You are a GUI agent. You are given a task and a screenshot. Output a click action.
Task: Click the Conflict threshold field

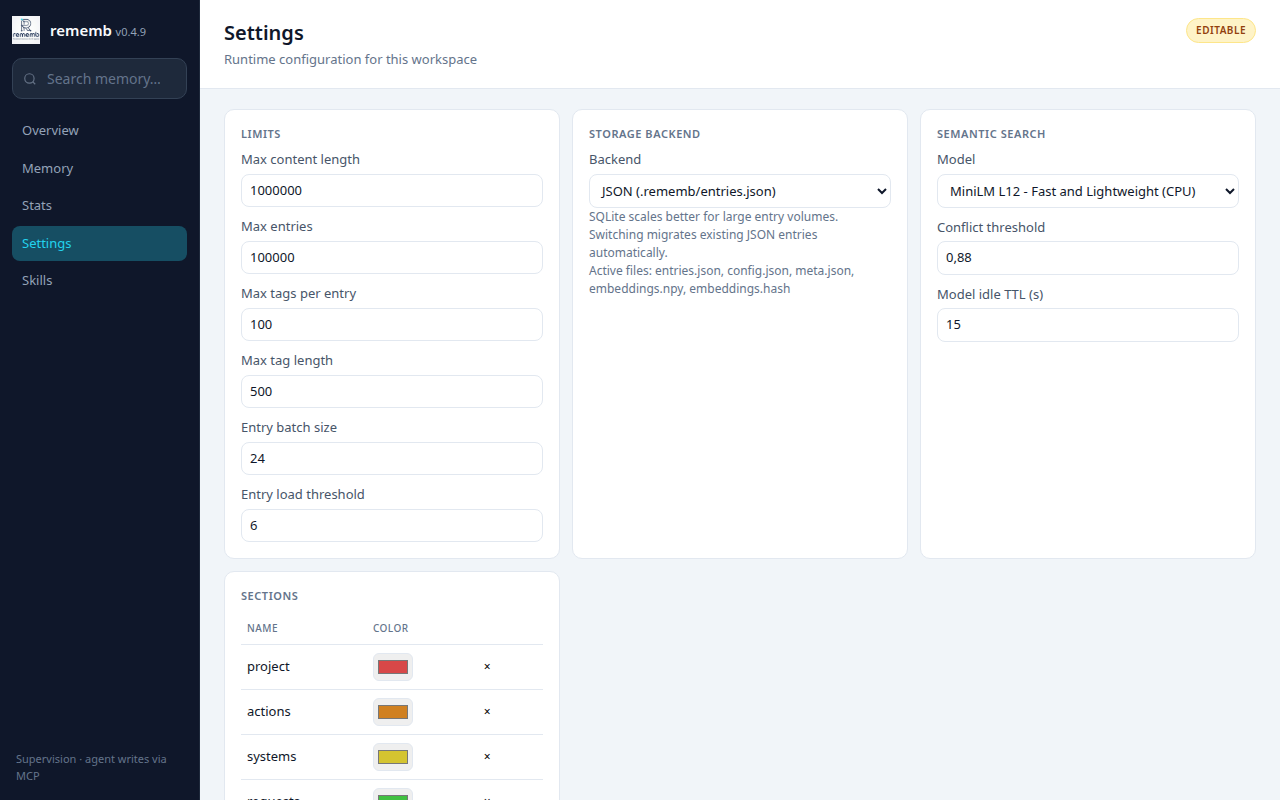[x=1088, y=257]
